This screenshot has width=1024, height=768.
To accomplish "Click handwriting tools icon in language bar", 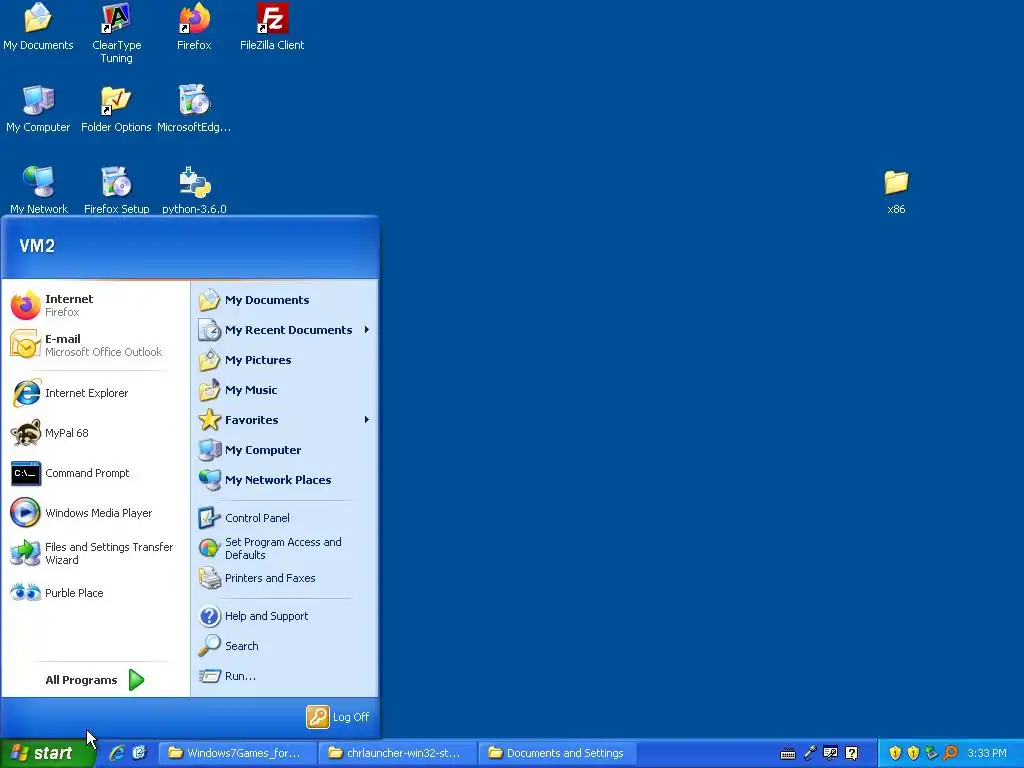I will coord(831,753).
